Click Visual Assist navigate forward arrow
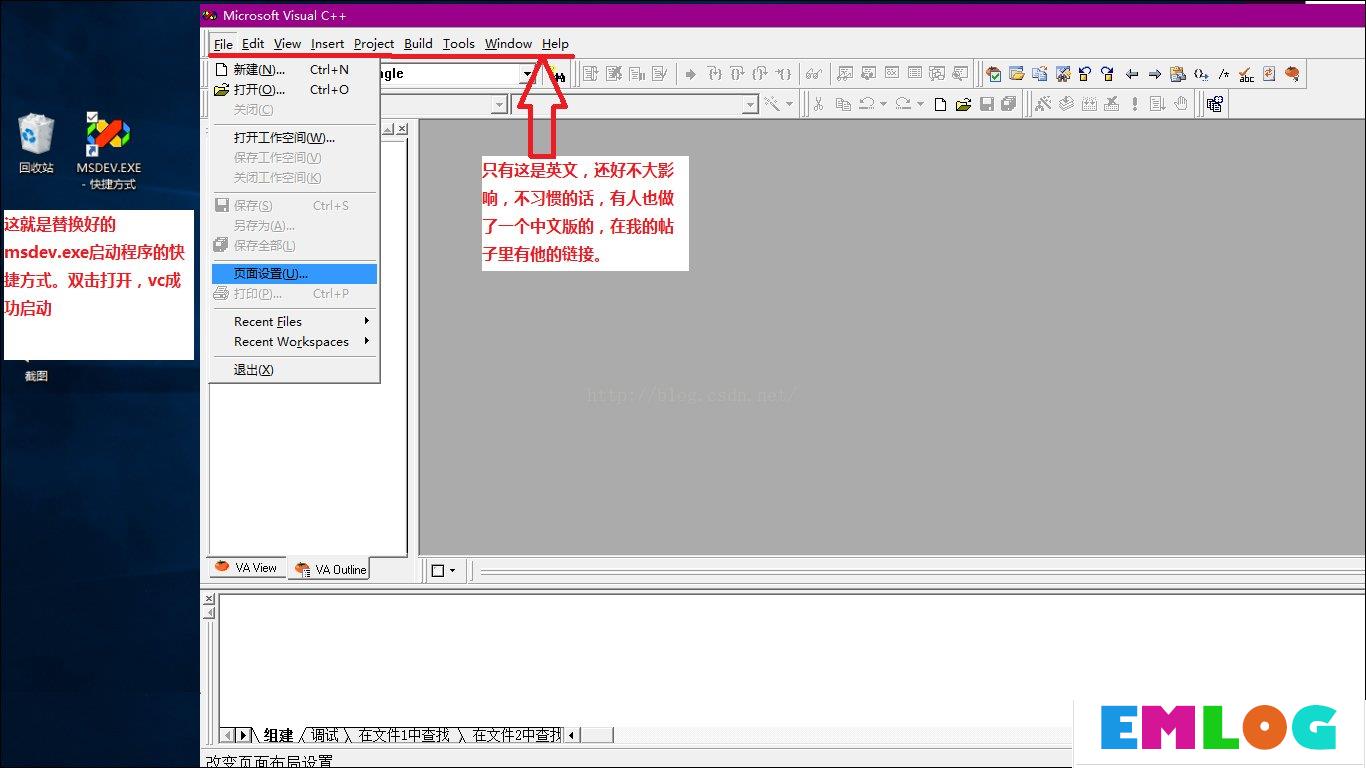The image size is (1366, 768). [1155, 74]
